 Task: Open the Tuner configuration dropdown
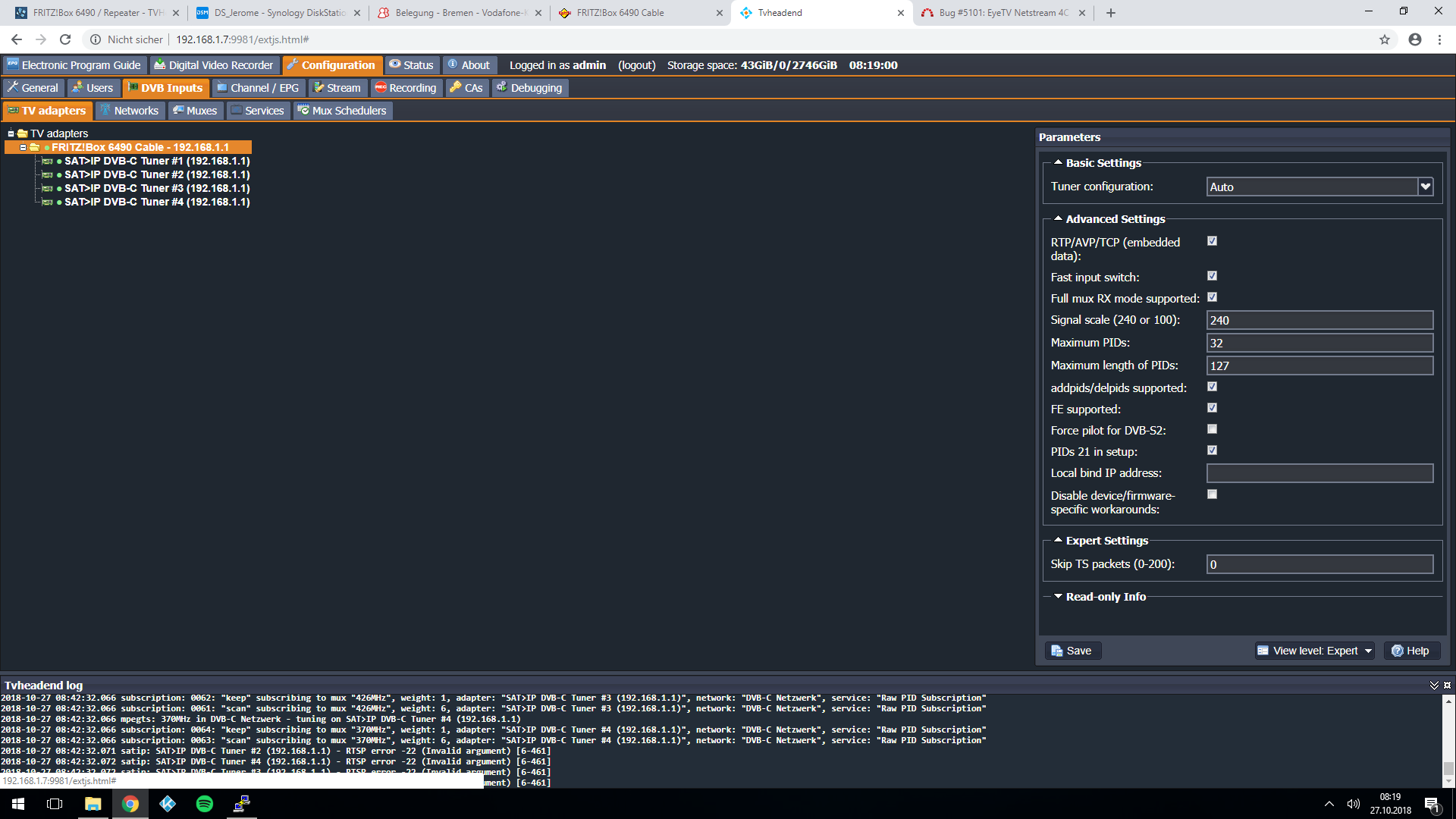coord(1426,187)
